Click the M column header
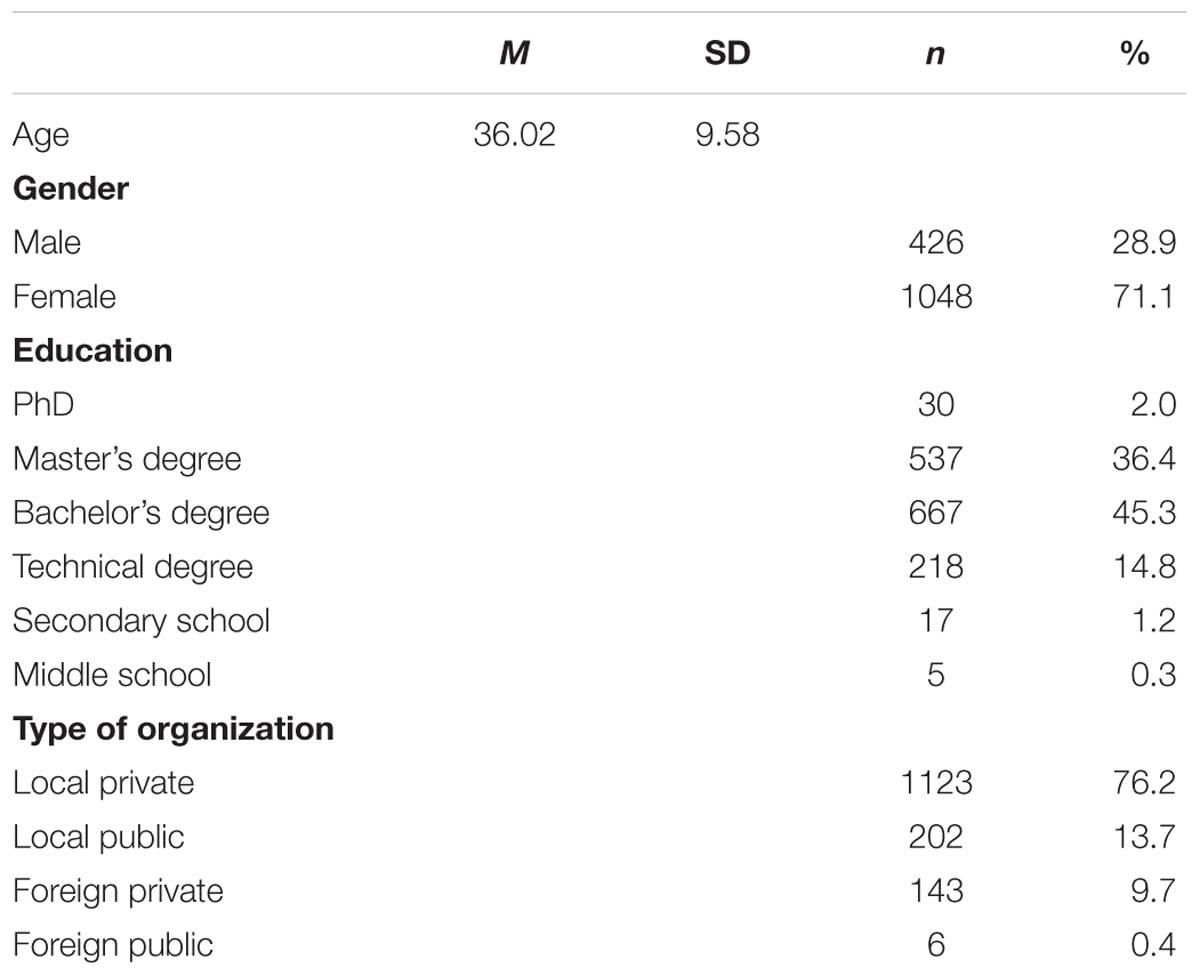1200x976 pixels. click(x=514, y=54)
